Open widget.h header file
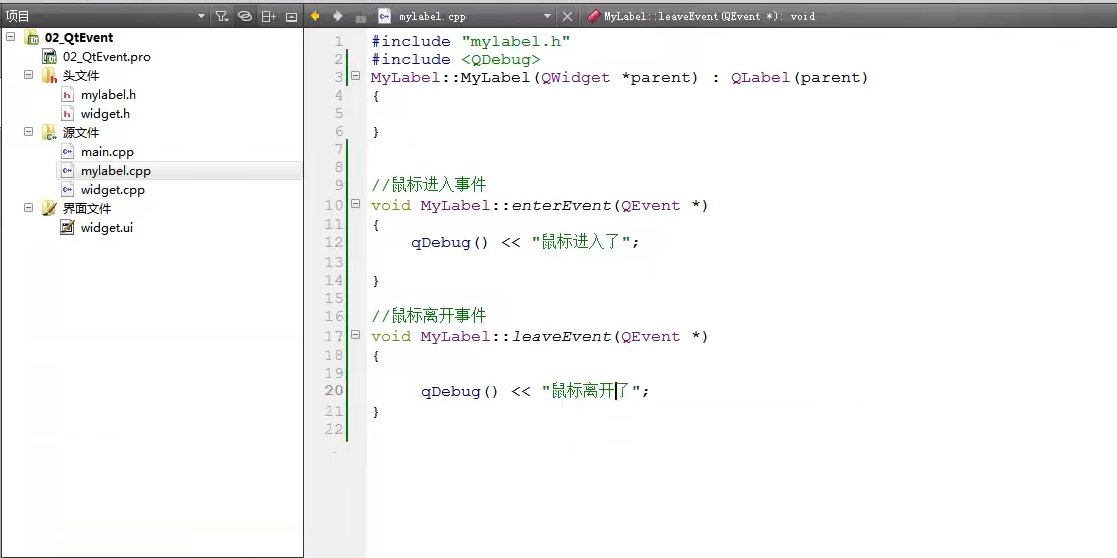The width and height of the screenshot is (1117, 558). (105, 114)
